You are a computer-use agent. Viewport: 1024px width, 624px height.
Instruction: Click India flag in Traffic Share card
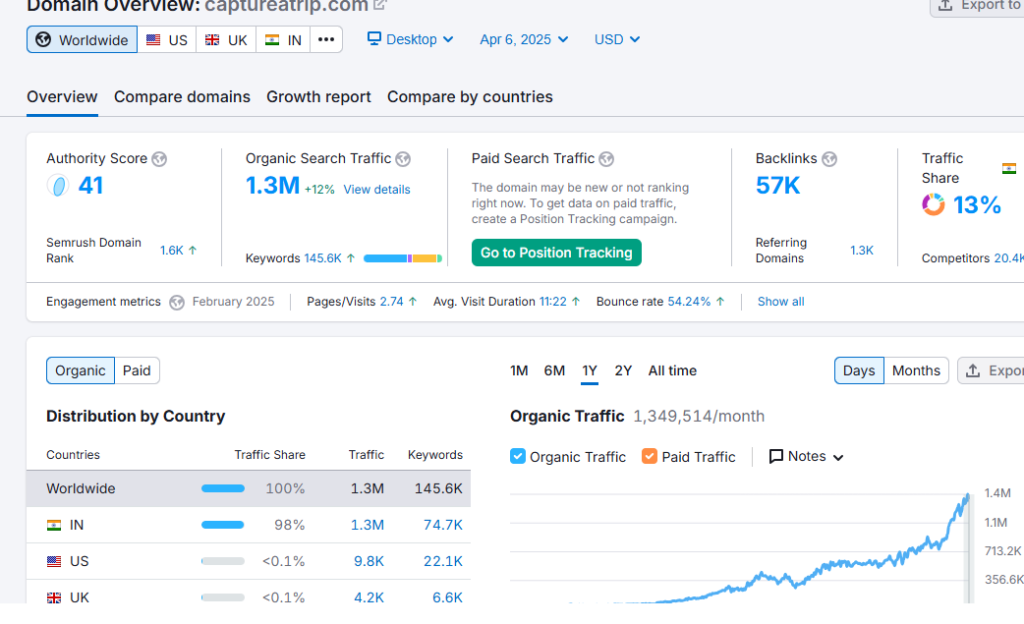(x=1009, y=168)
